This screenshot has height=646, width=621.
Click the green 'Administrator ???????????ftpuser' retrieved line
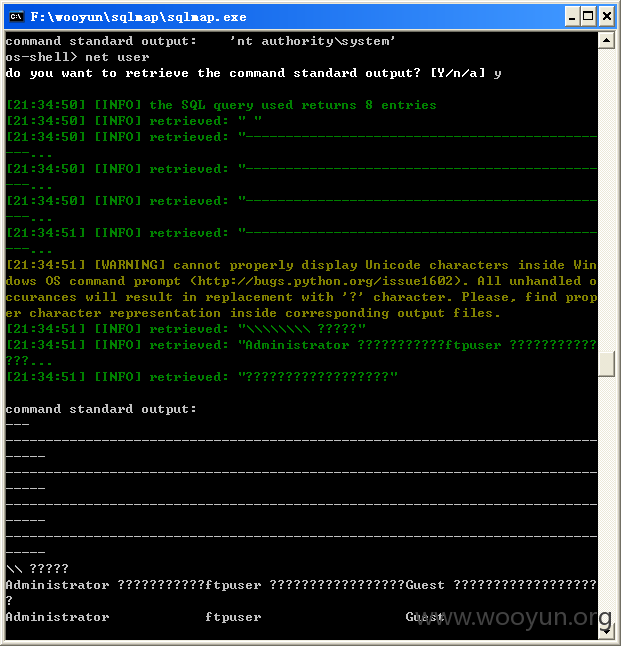pos(301,345)
